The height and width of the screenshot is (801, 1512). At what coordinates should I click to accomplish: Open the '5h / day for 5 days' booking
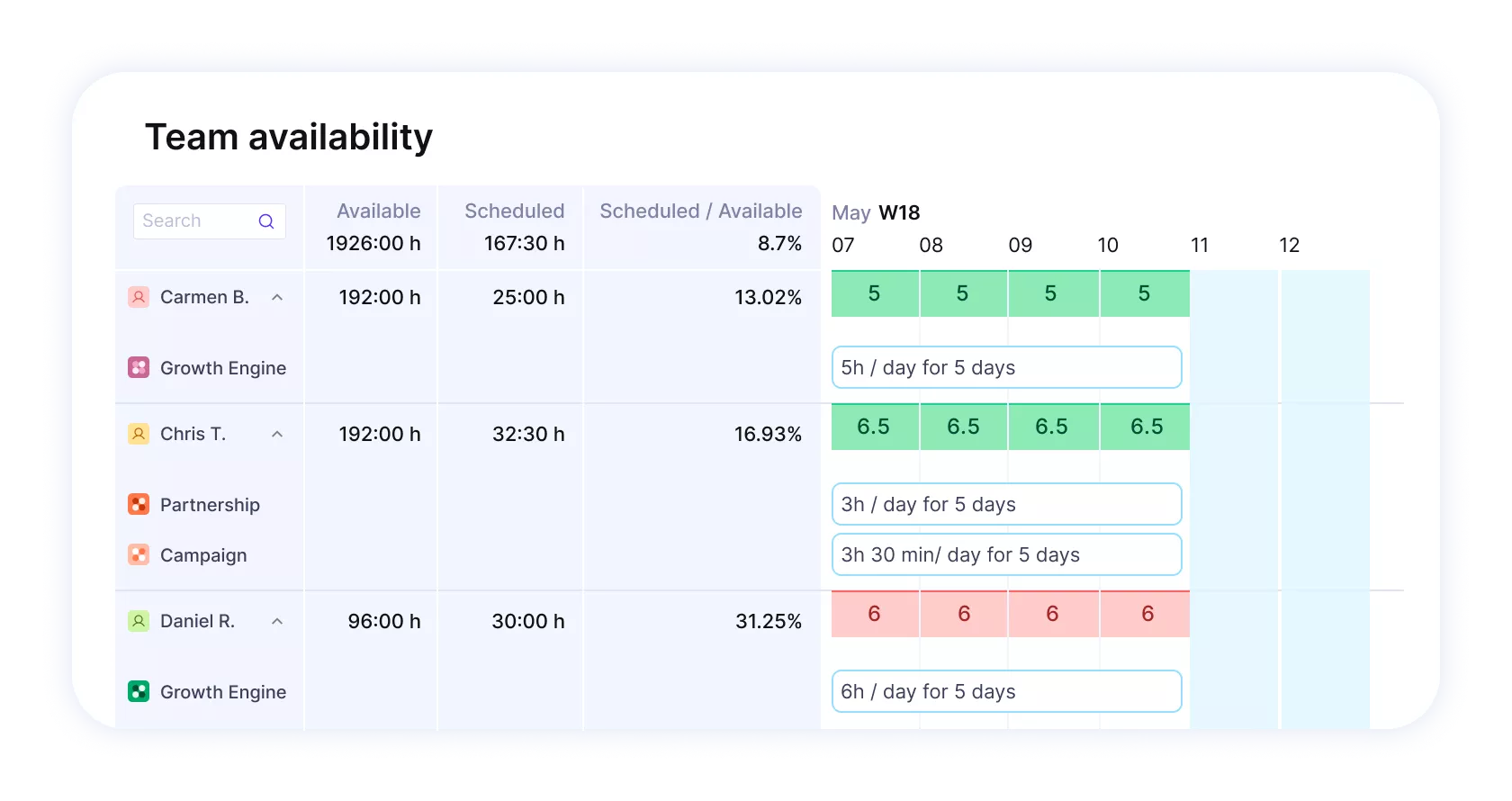[x=1006, y=367]
